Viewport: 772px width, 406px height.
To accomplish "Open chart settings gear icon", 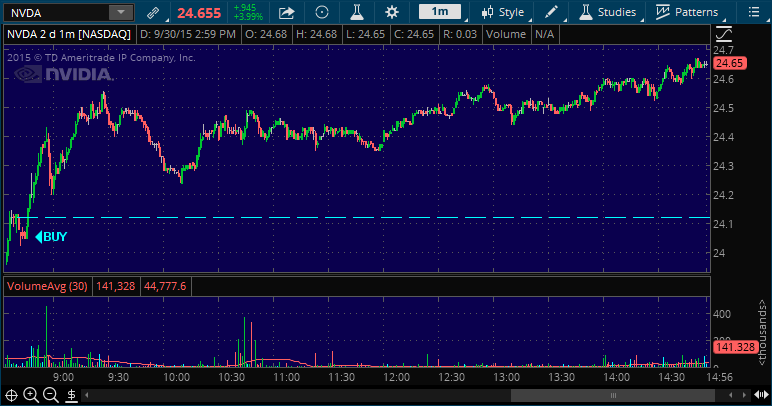I will (x=391, y=12).
